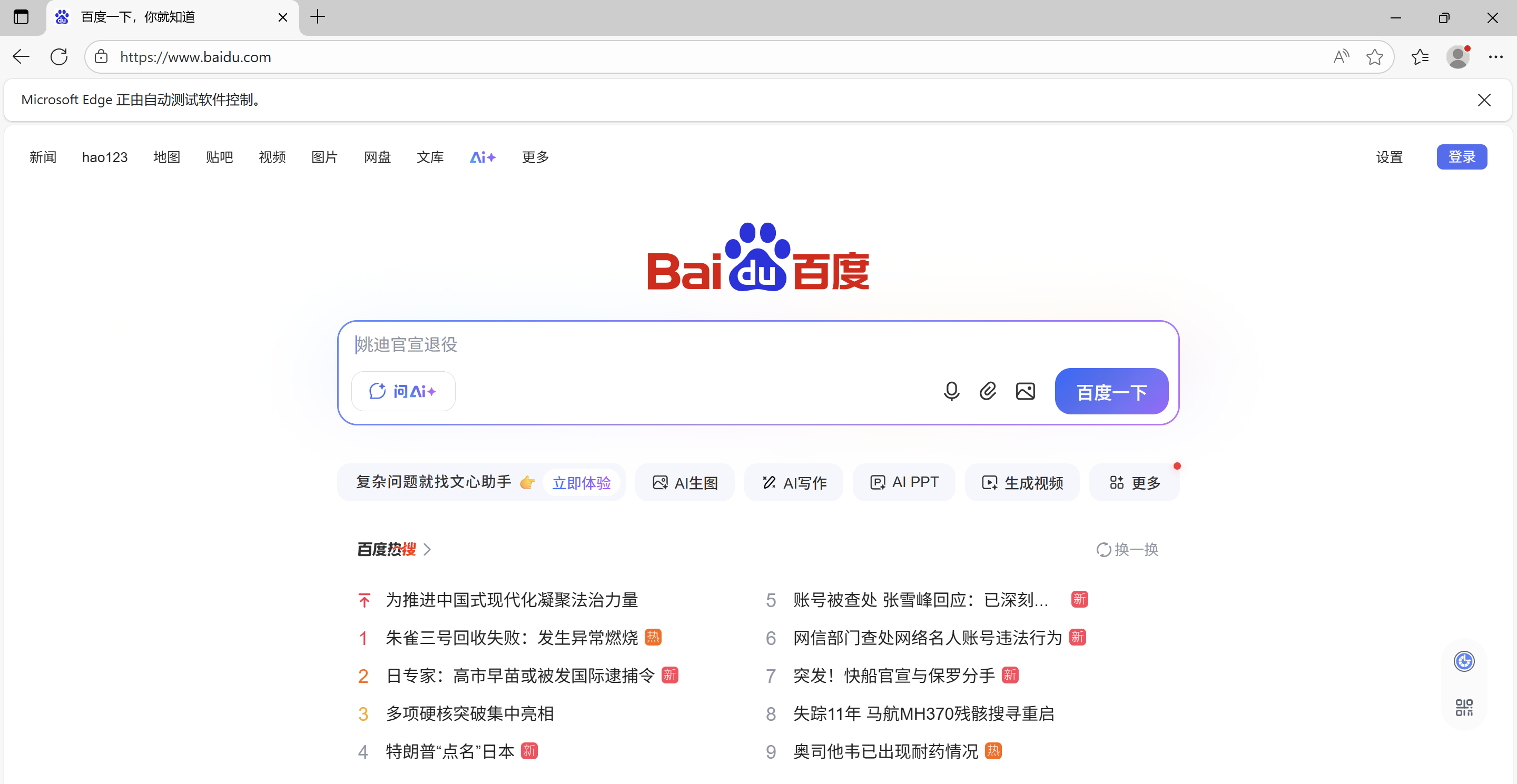The width and height of the screenshot is (1517, 784).
Task: Click the rank number 3 in hot list
Action: coord(363,714)
